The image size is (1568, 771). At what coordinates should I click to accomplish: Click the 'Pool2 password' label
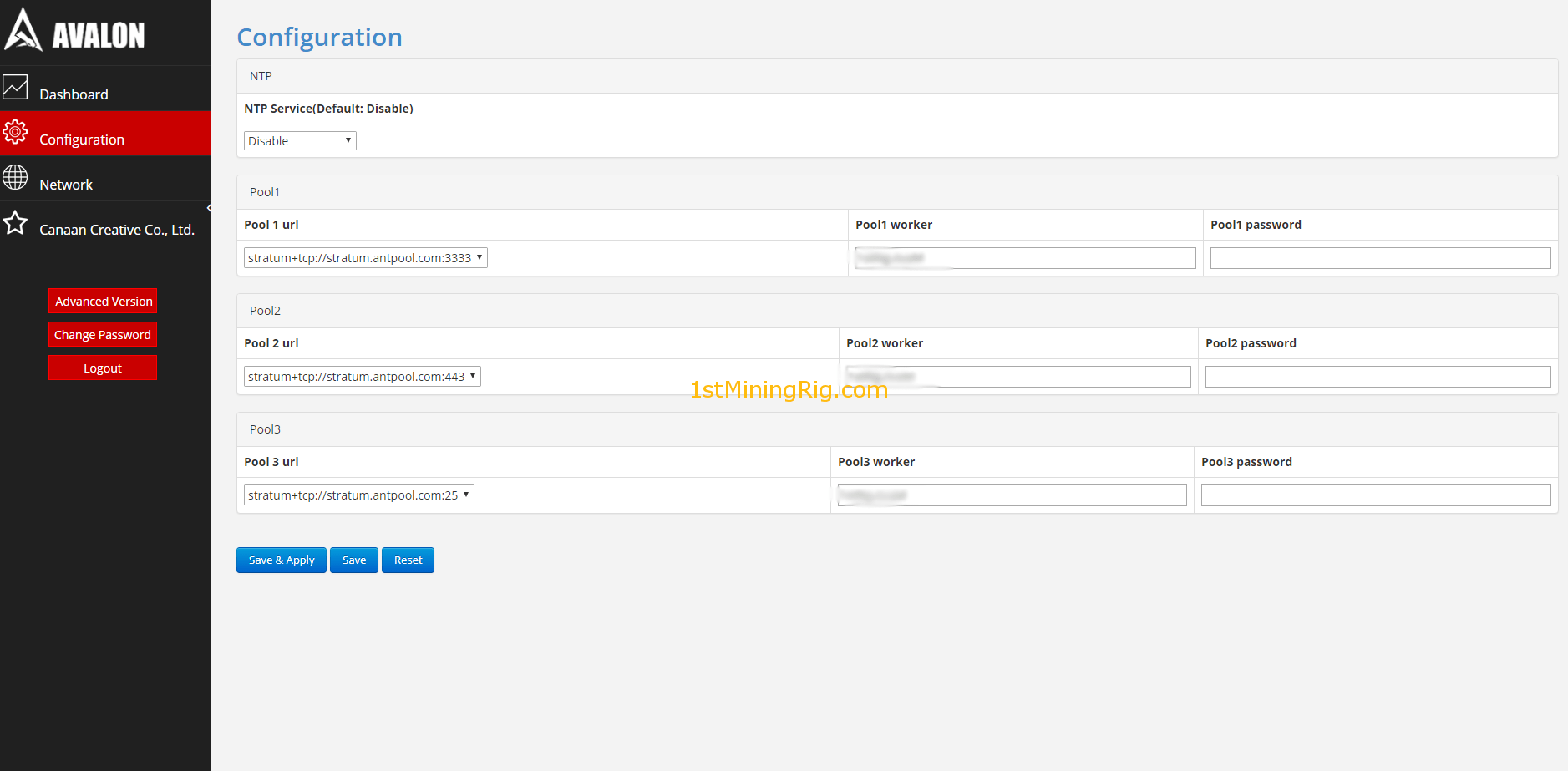1251,343
